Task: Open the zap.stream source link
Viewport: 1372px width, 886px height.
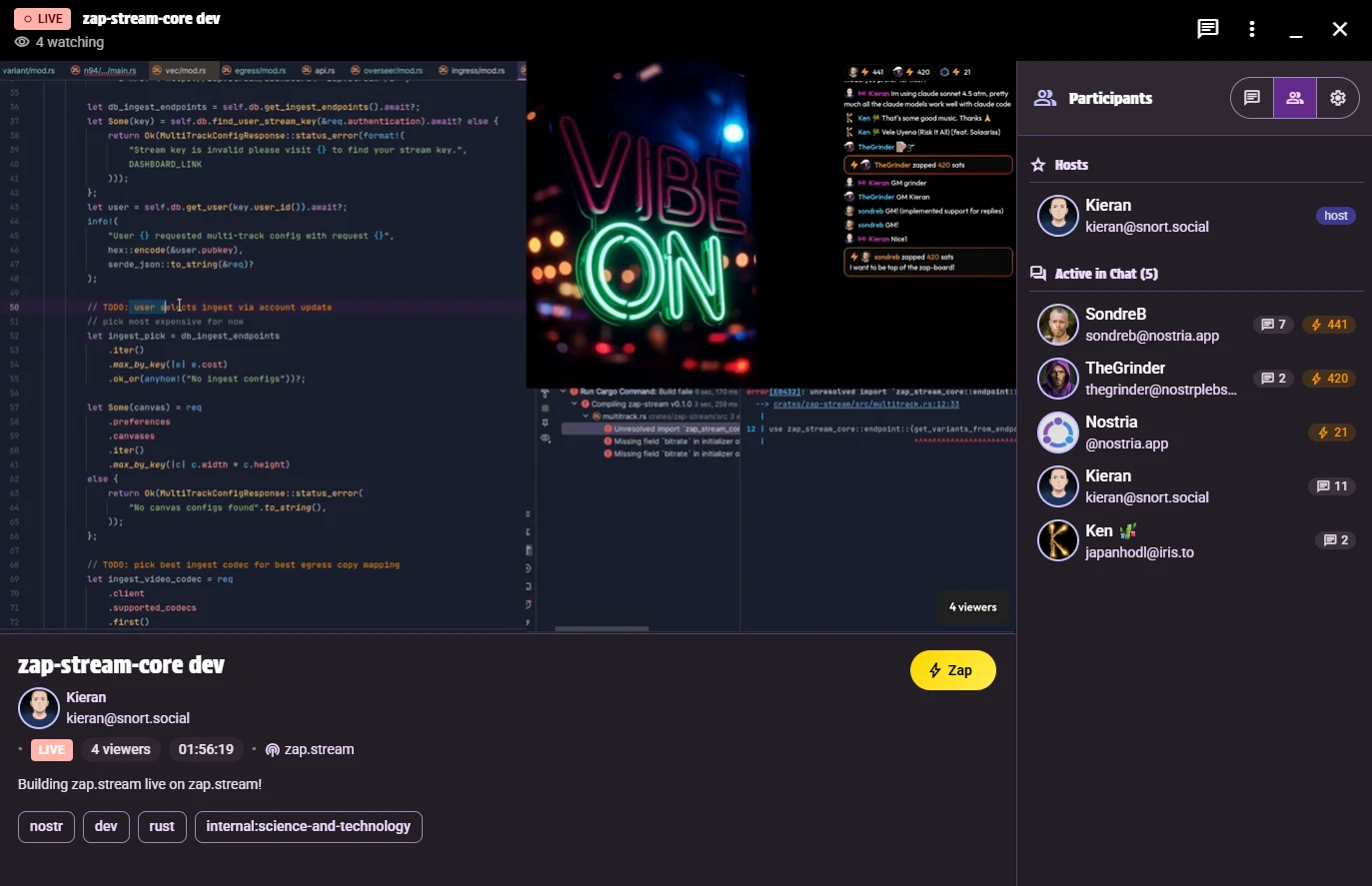Action: (x=310, y=749)
